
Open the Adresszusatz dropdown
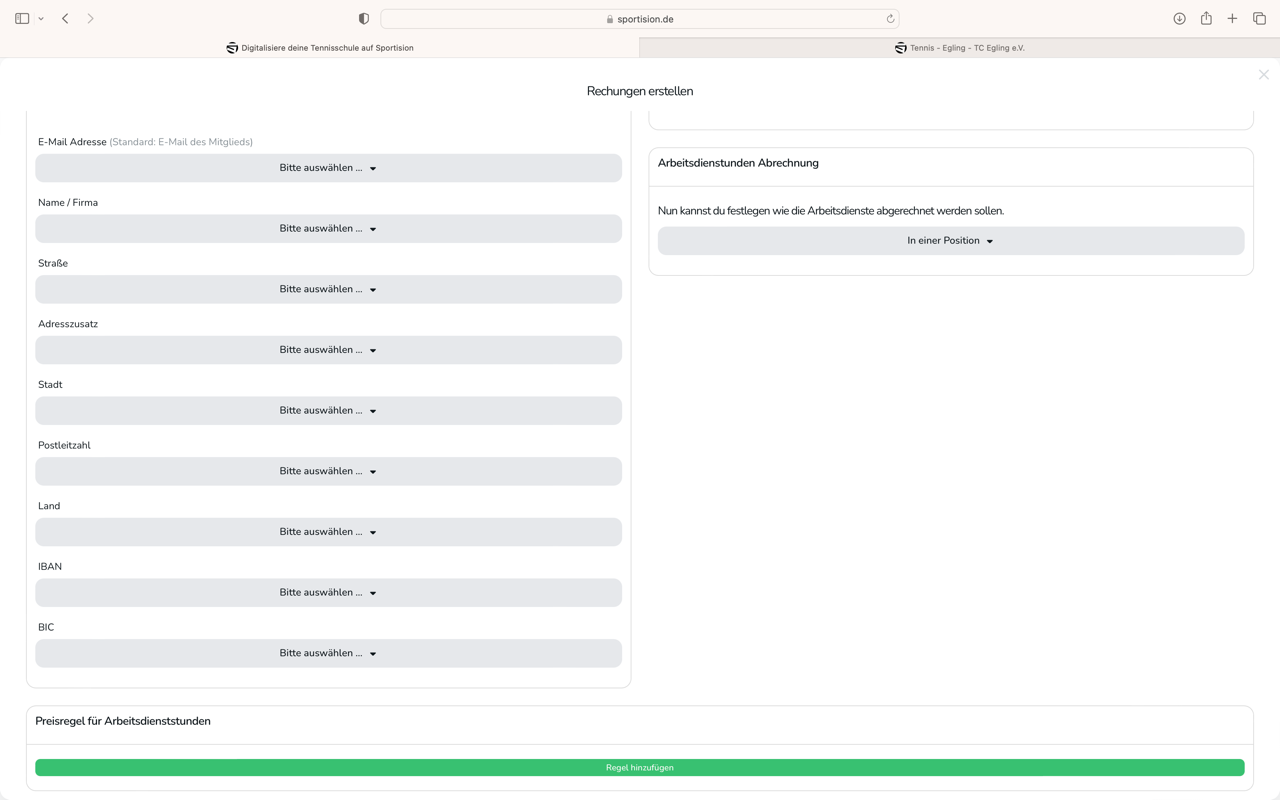coord(328,350)
